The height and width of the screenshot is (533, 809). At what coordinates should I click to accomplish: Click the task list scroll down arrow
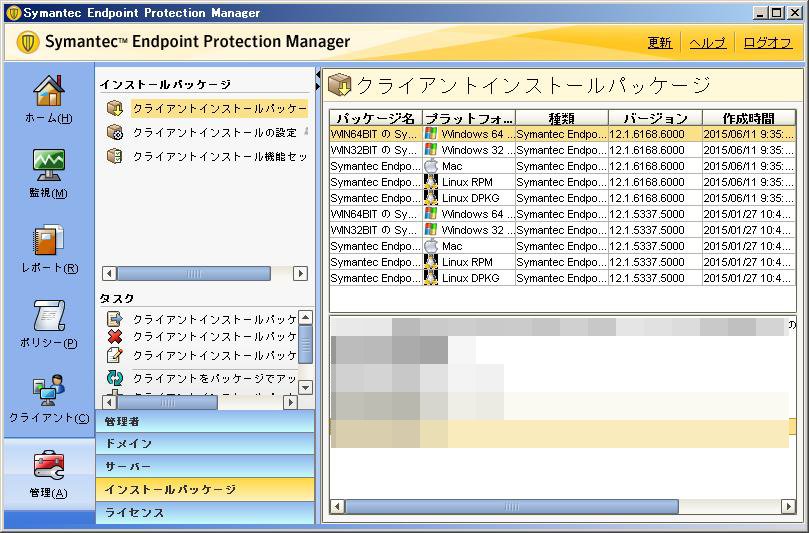(306, 386)
